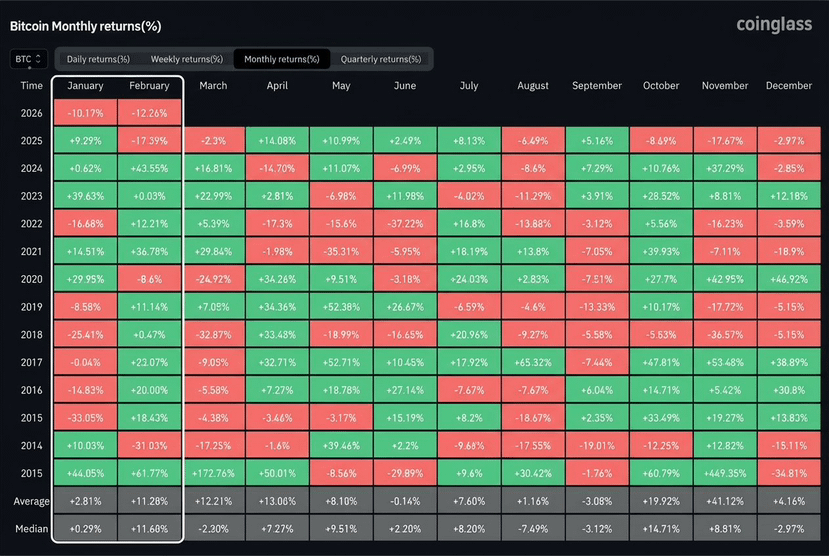Click the June column header
The height and width of the screenshot is (556, 829).
click(x=405, y=86)
